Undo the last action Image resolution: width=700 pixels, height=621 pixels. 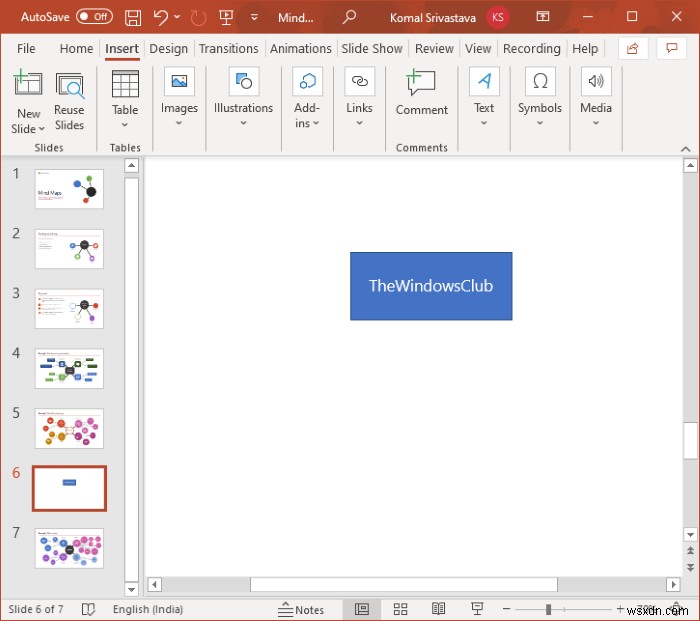click(161, 17)
